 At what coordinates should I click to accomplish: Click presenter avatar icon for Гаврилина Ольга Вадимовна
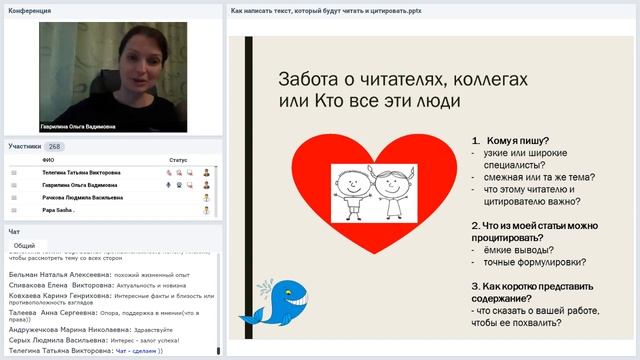tap(207, 185)
